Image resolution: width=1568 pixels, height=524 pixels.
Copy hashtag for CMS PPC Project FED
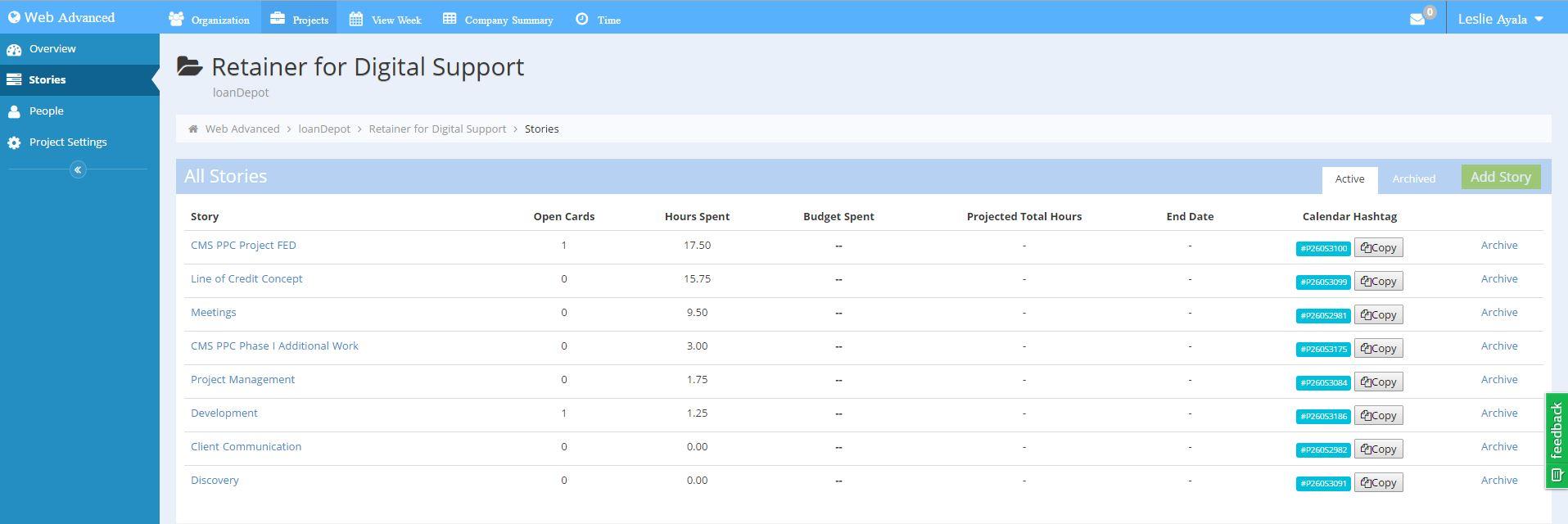1378,248
